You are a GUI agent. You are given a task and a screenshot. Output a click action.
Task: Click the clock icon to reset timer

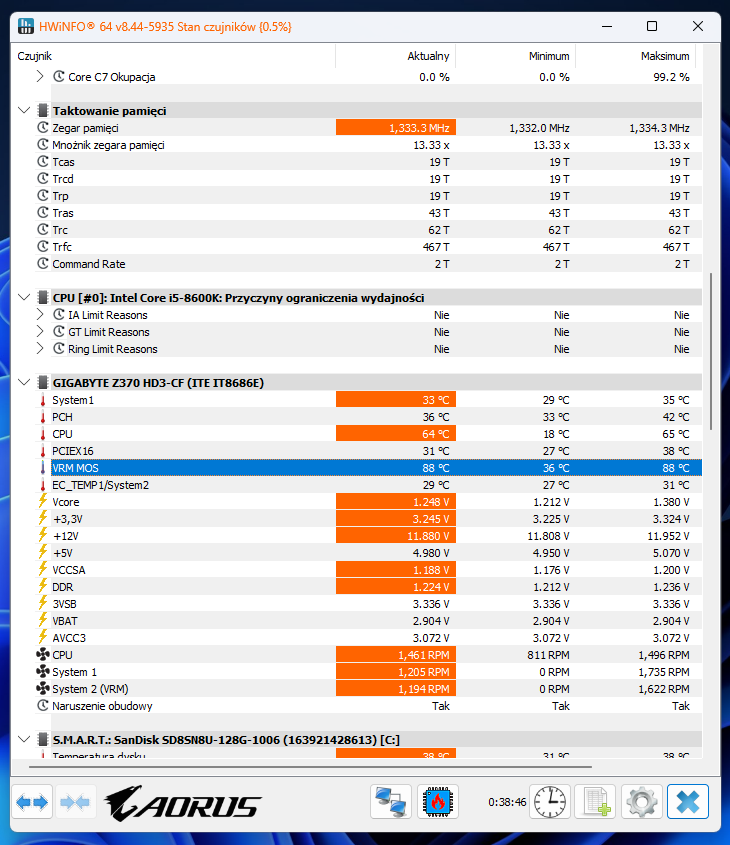550,802
